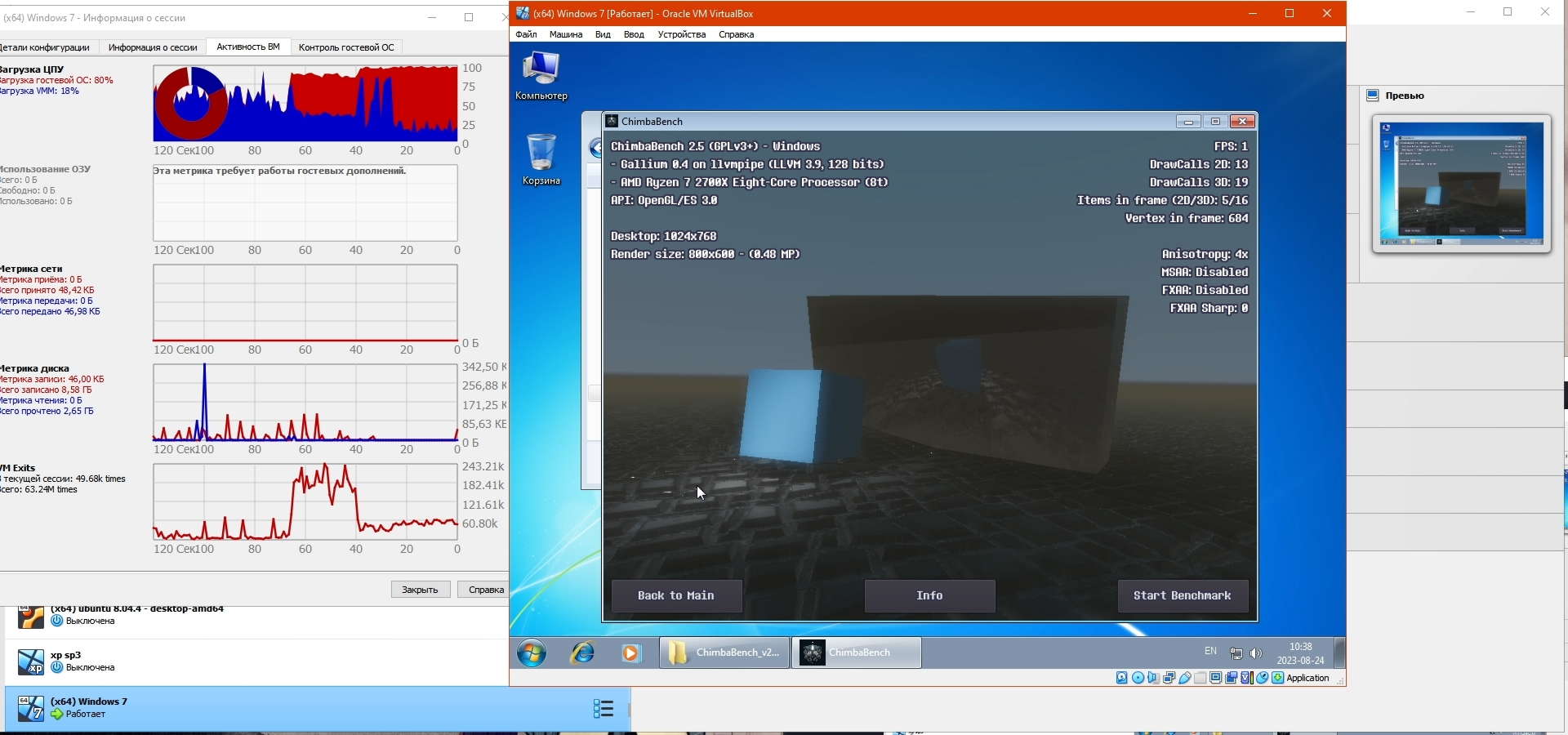Open Устройства menu in VirtualBox window
The height and width of the screenshot is (735, 1568).
(x=682, y=34)
